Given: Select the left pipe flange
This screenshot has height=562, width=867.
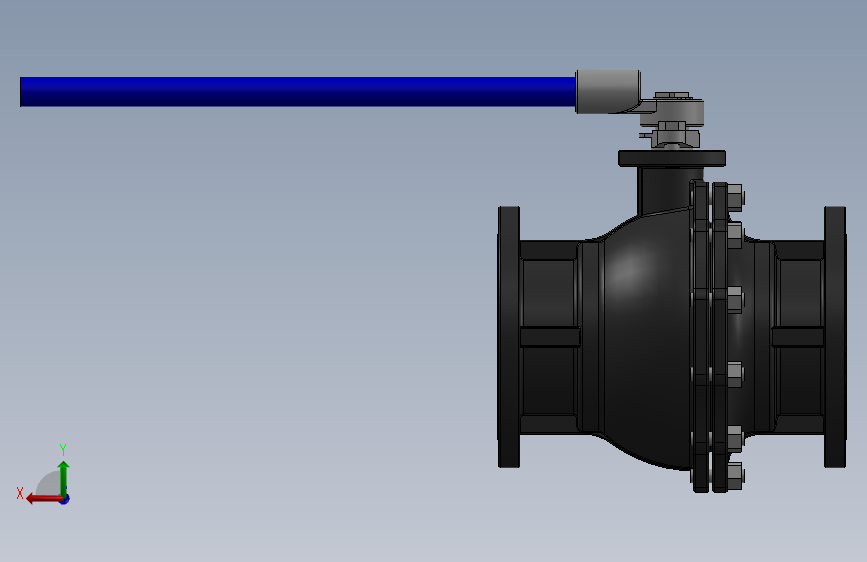Looking at the screenshot, I should (509, 337).
